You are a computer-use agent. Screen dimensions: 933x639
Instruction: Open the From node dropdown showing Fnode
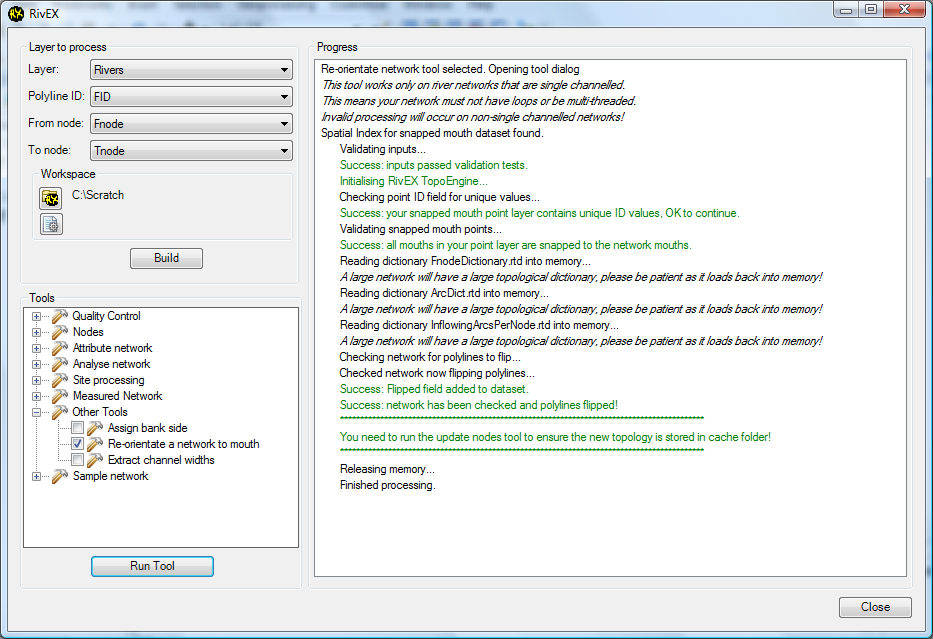pyautogui.click(x=191, y=124)
